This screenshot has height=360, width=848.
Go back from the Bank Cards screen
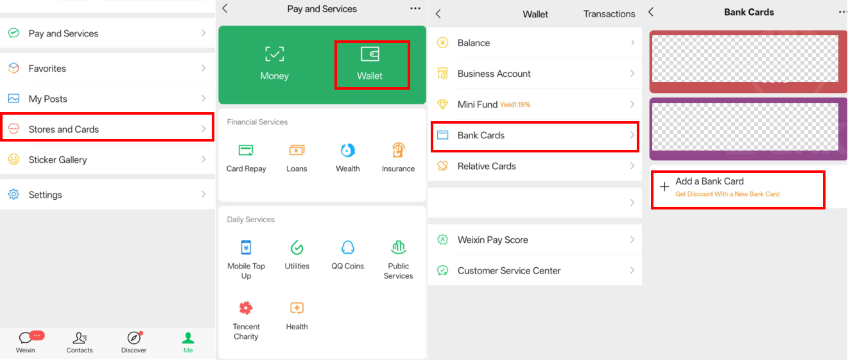(651, 11)
